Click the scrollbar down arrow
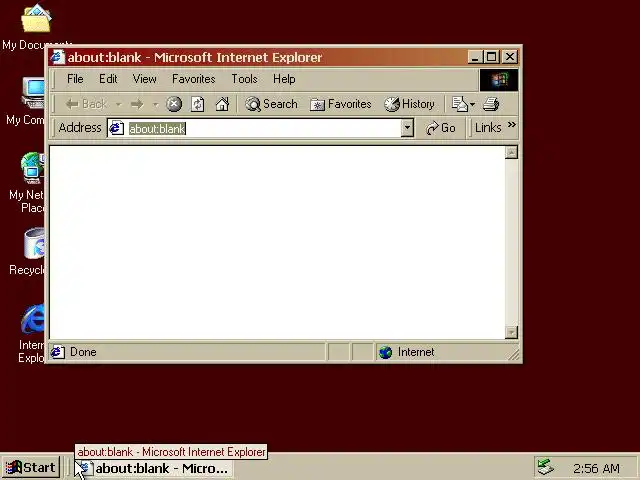The height and width of the screenshot is (480, 640). coord(511,332)
